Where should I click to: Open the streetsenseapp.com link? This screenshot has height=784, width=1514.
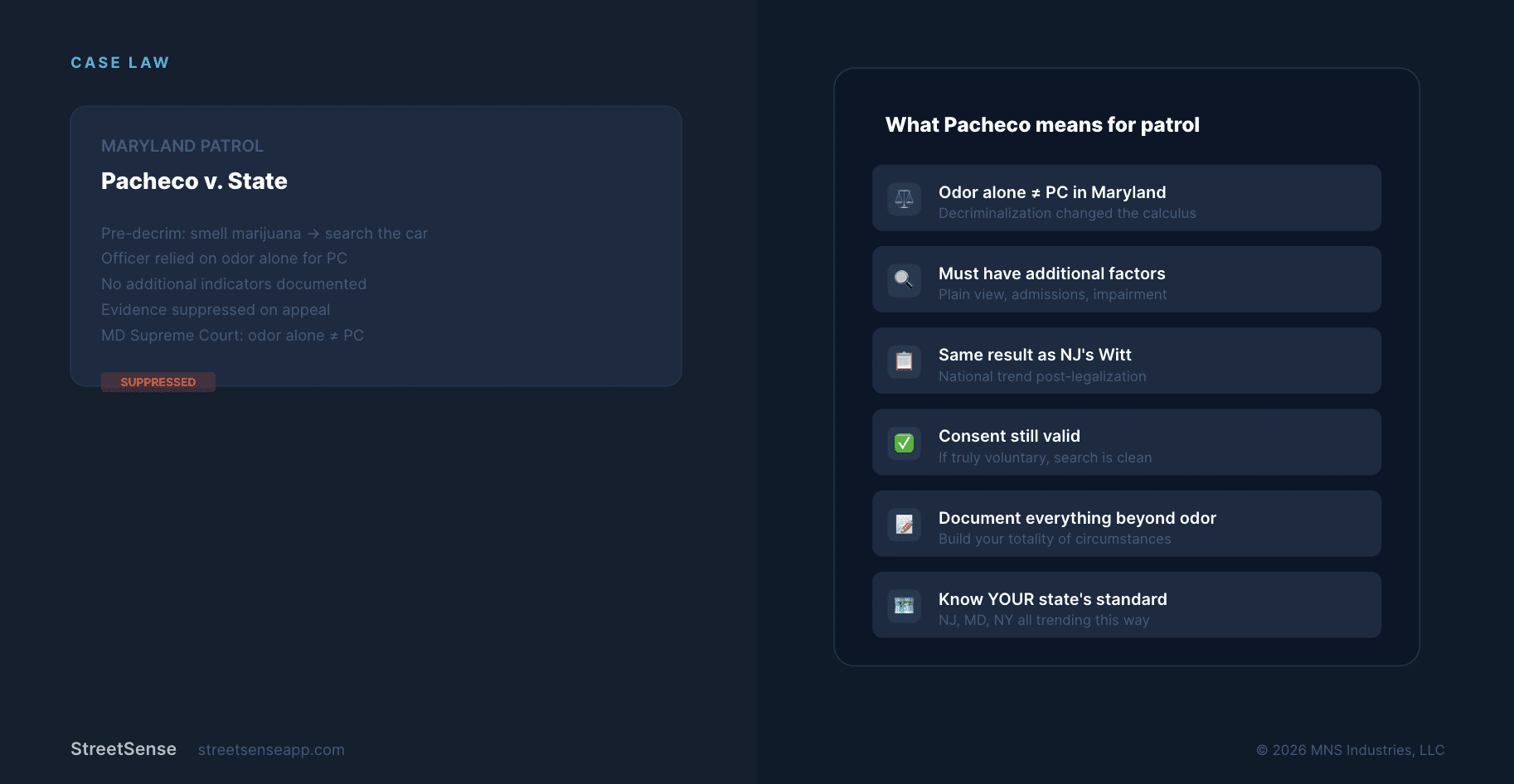pos(271,750)
